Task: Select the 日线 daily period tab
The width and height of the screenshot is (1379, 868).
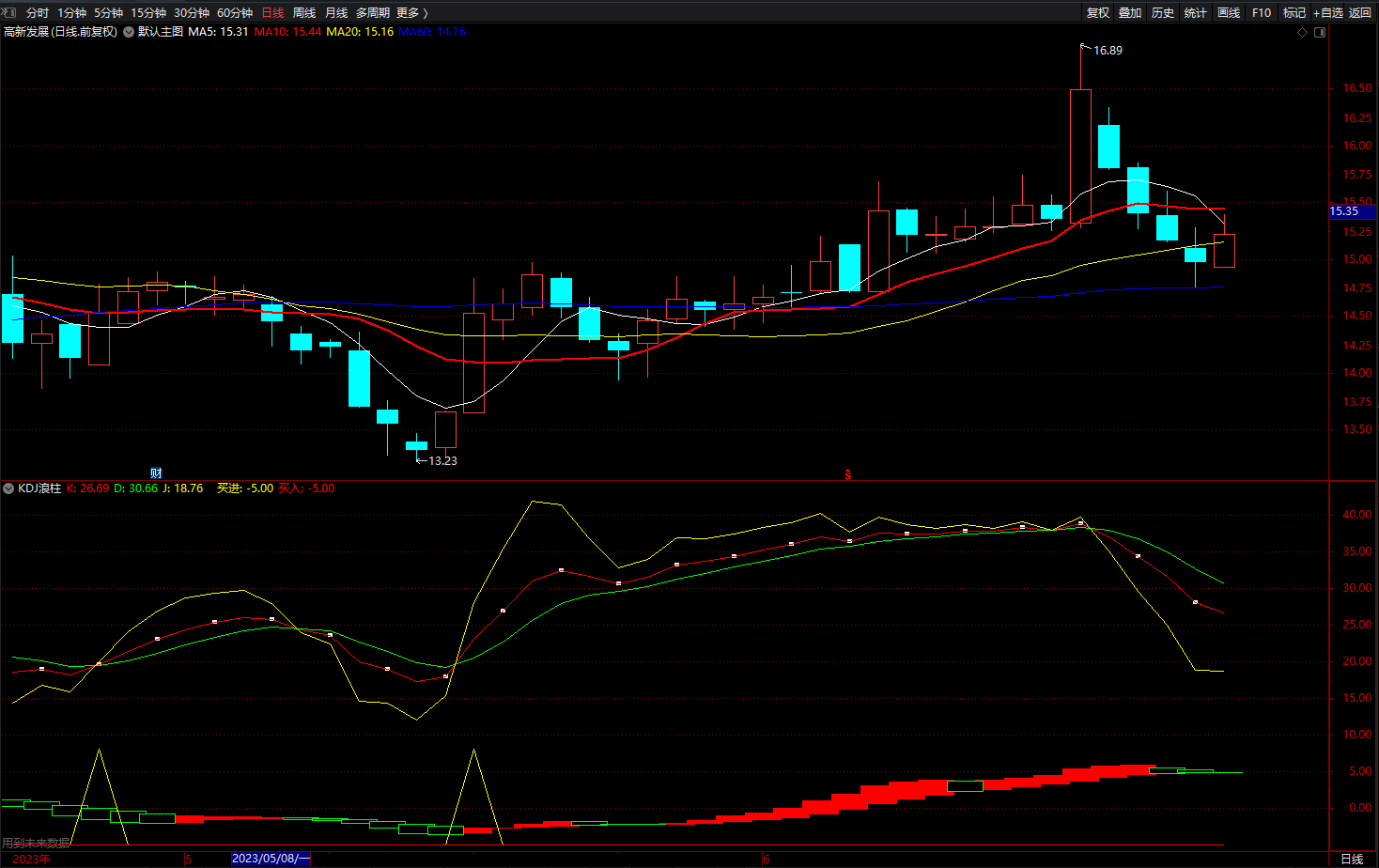Action: 272,13
